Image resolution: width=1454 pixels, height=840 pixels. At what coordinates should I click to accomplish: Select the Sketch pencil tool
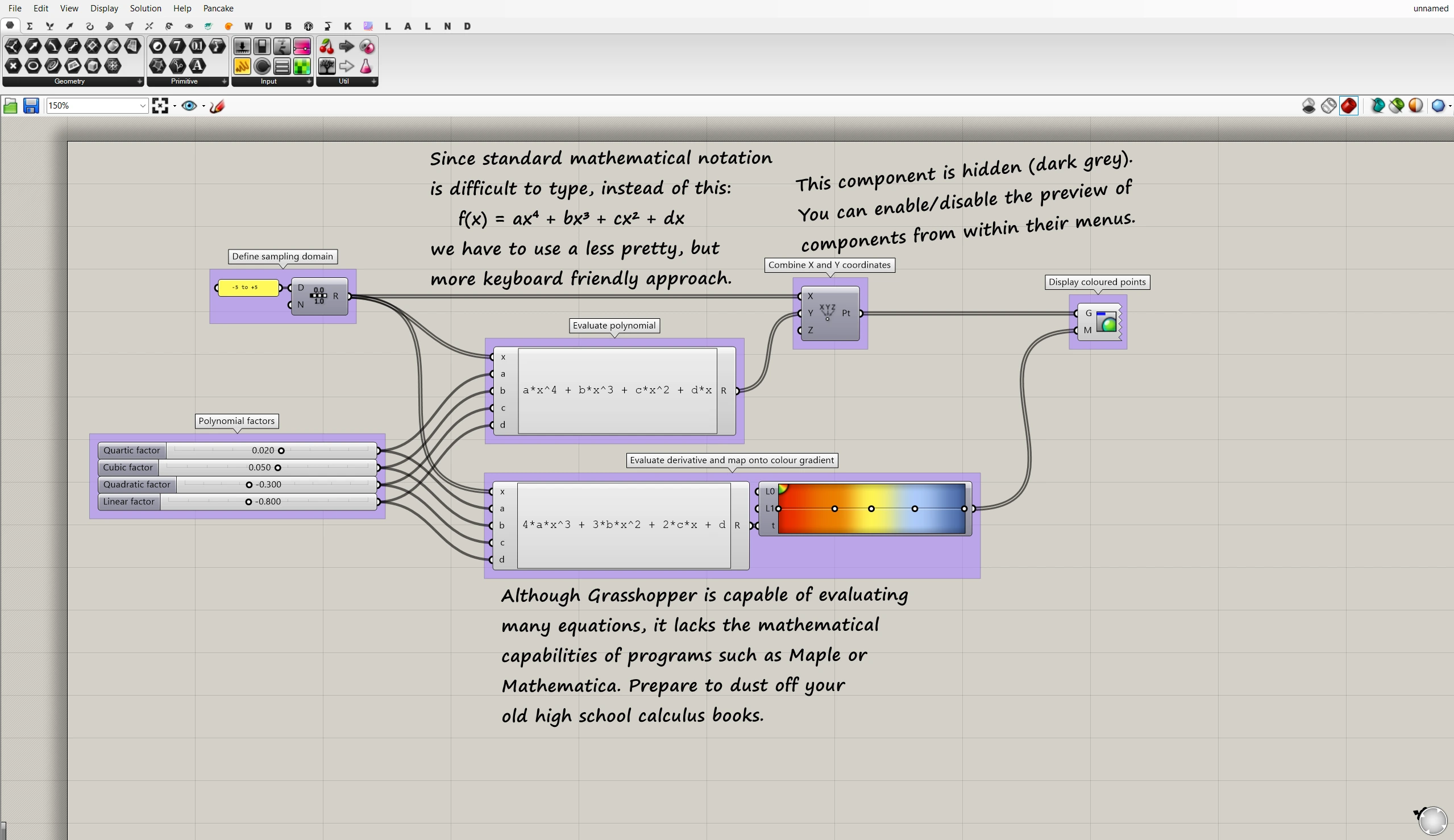(217, 106)
